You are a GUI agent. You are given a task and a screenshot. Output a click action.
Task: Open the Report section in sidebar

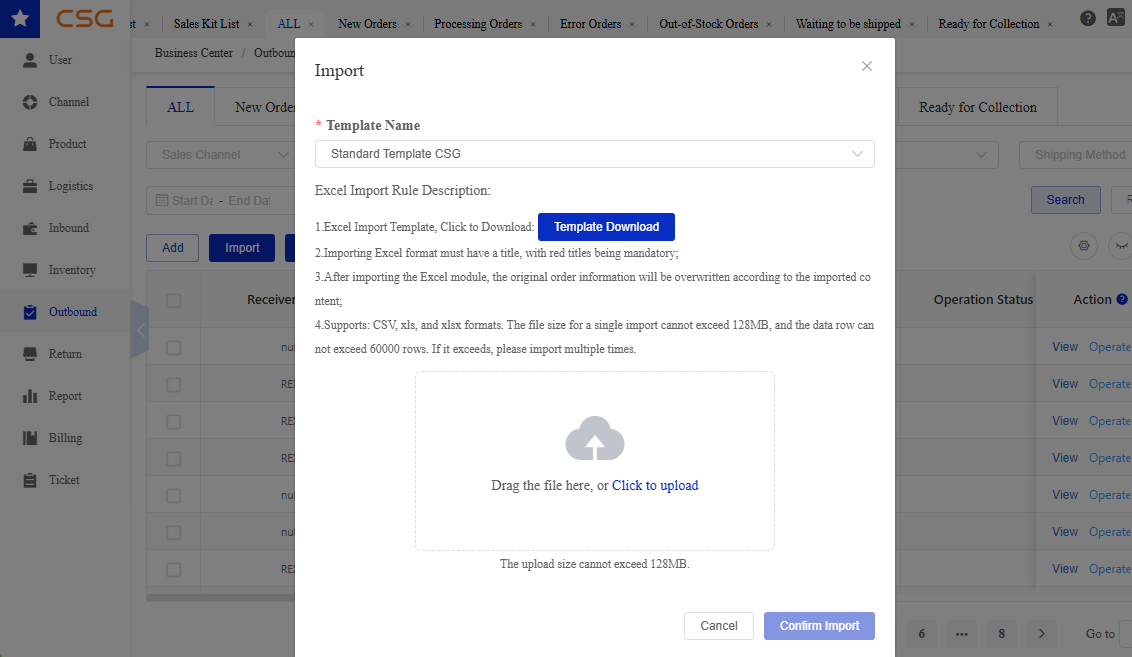pos(65,395)
